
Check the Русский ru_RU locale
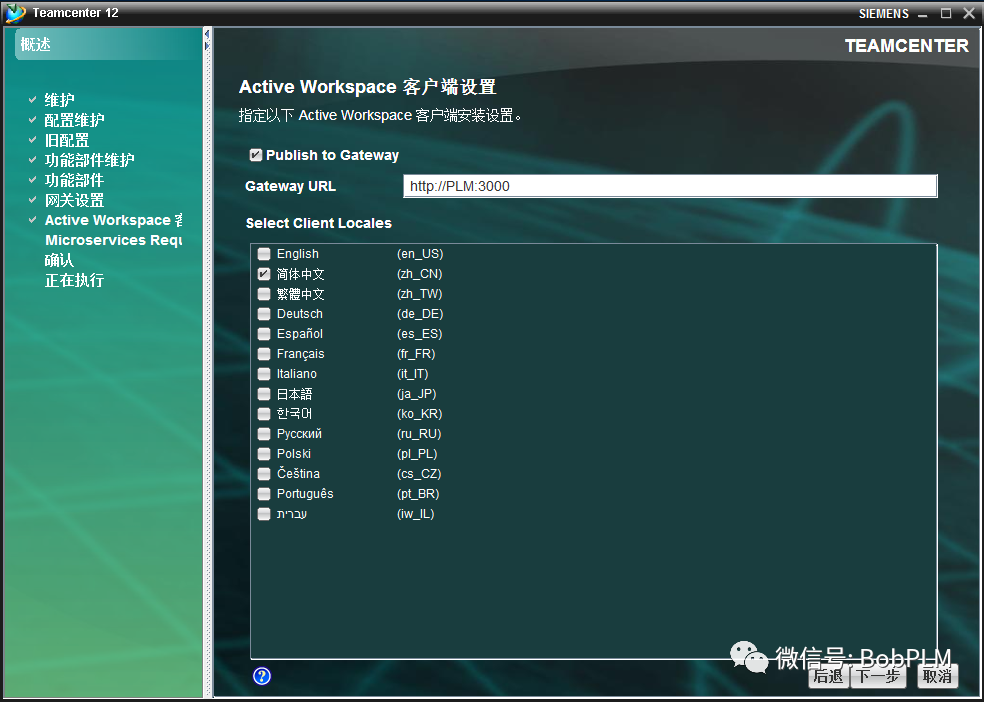[264, 434]
